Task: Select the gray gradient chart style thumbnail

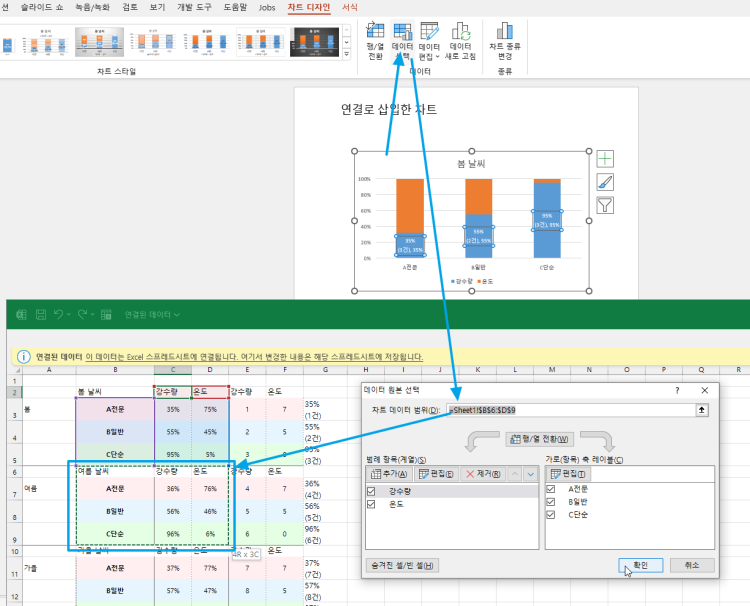Action: (99, 42)
